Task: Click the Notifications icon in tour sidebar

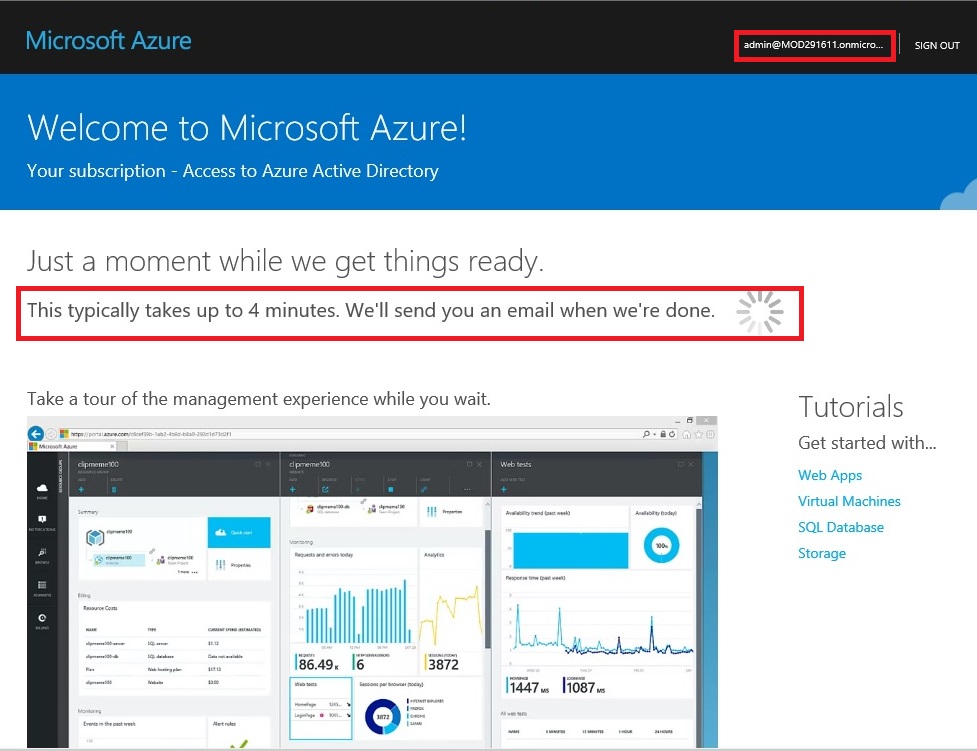Action: 42,522
